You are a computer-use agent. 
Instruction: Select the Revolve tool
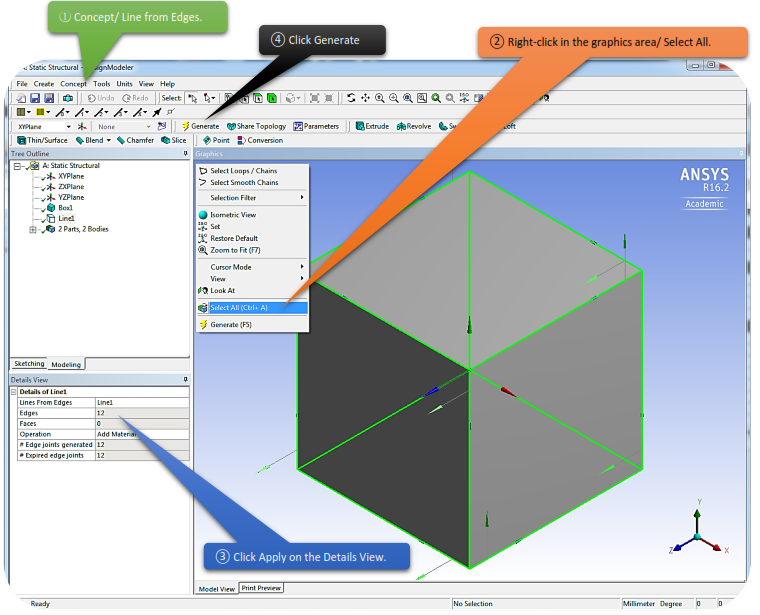click(414, 127)
